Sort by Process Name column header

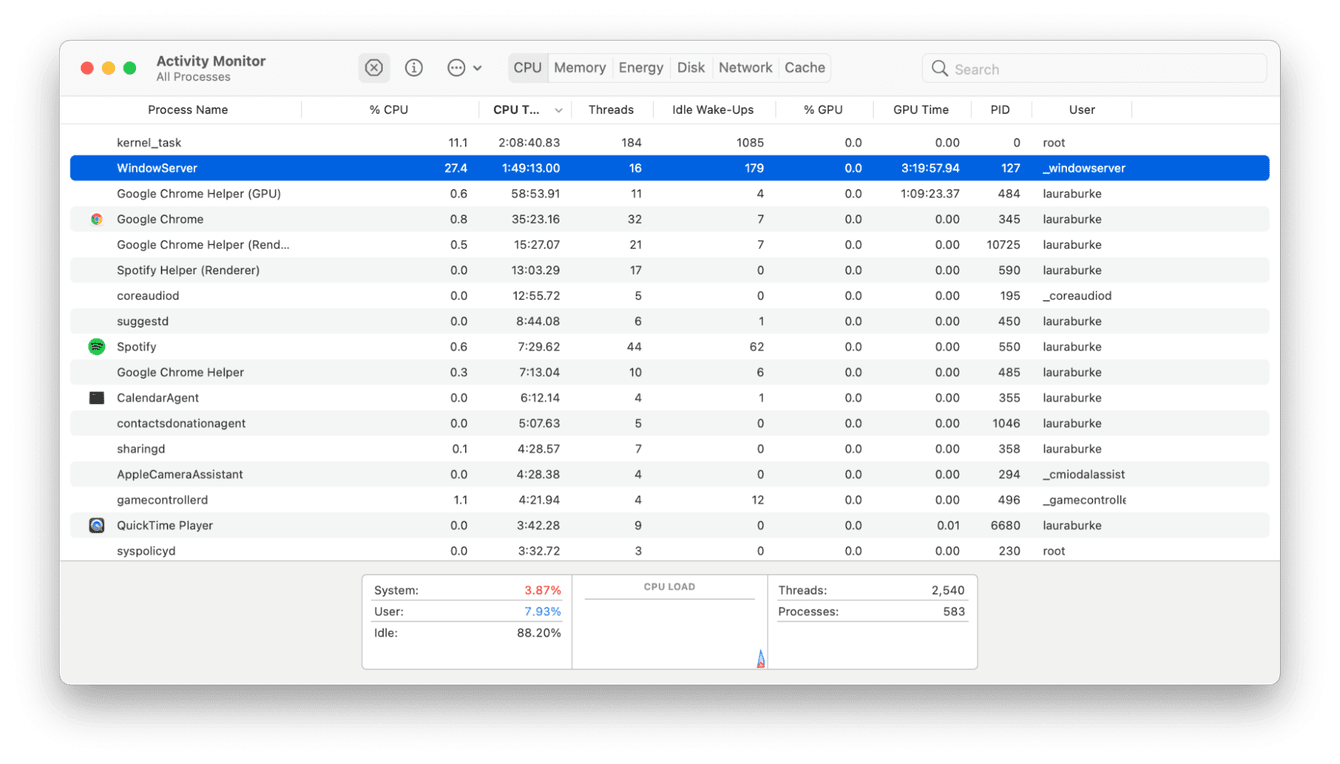[x=188, y=110]
